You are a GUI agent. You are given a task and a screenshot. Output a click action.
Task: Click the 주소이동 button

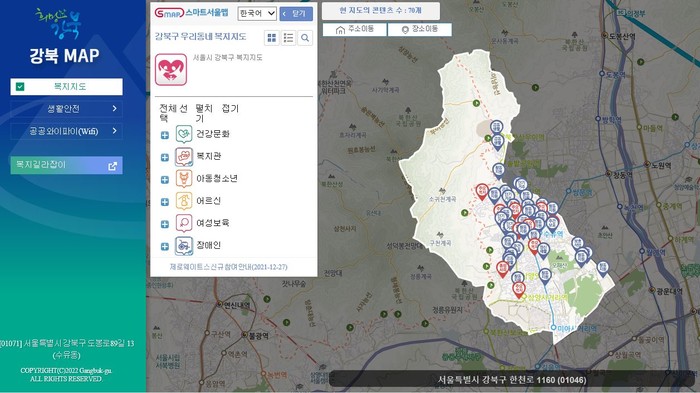(x=354, y=29)
